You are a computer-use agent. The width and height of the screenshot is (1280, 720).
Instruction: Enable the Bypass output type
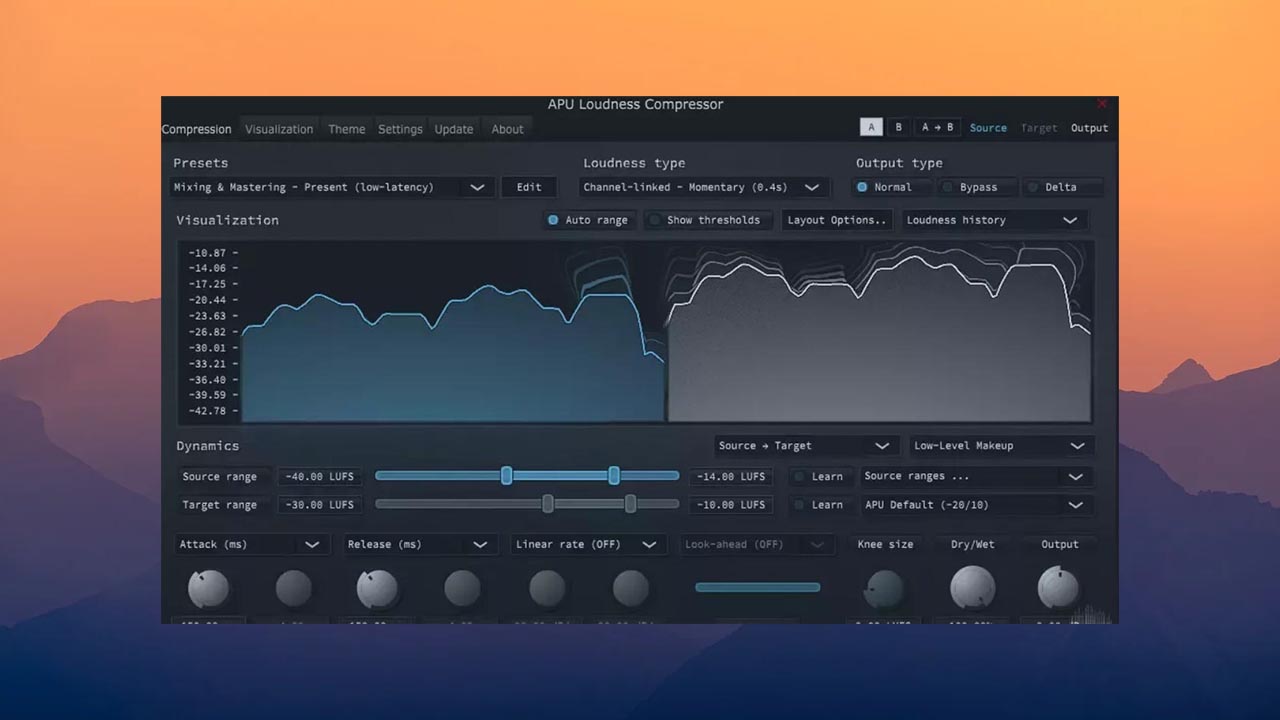pyautogui.click(x=977, y=187)
